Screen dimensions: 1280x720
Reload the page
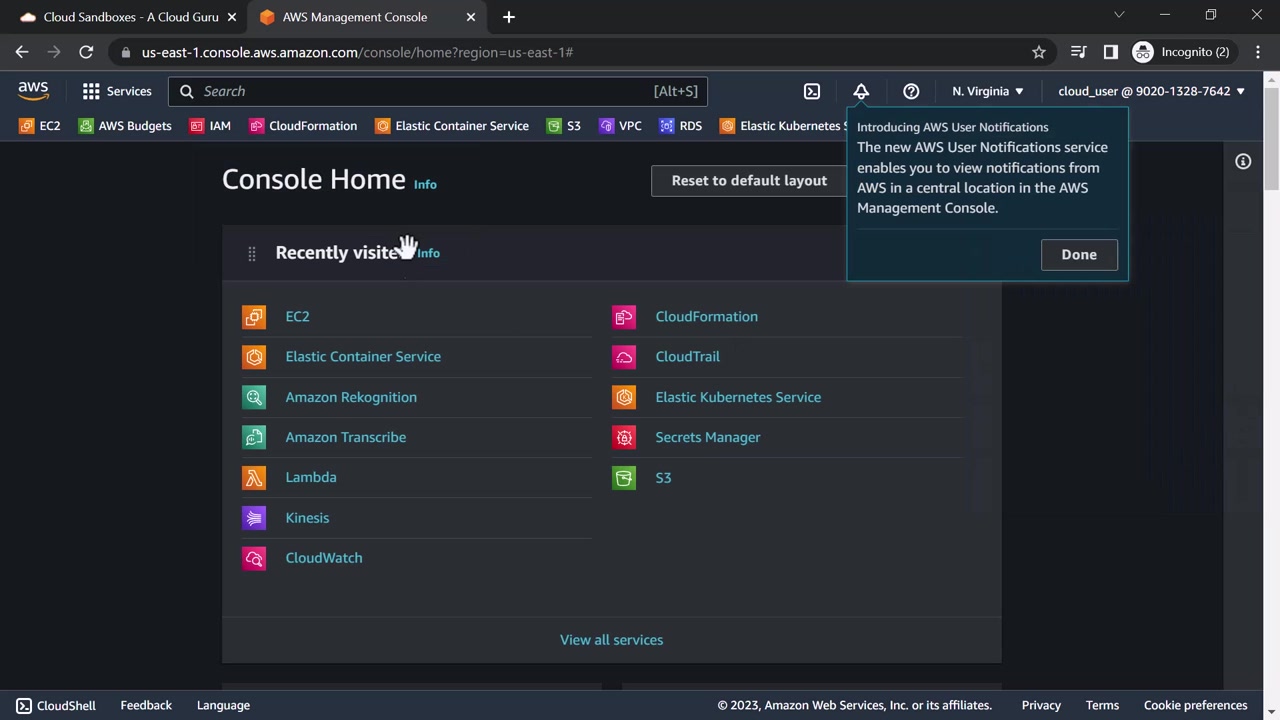click(86, 52)
